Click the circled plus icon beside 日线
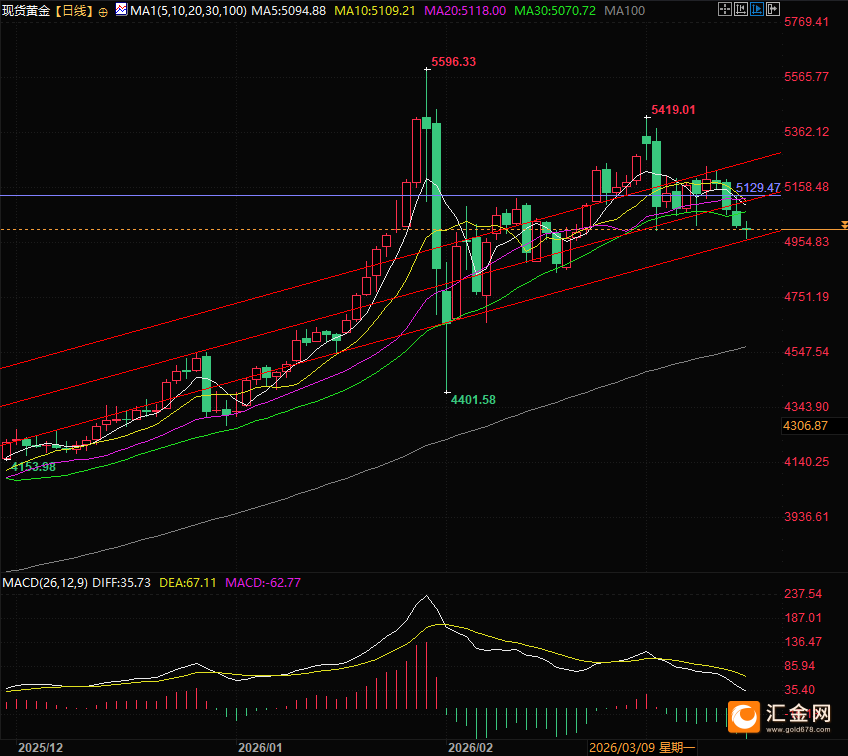848x756 pixels. click(103, 12)
